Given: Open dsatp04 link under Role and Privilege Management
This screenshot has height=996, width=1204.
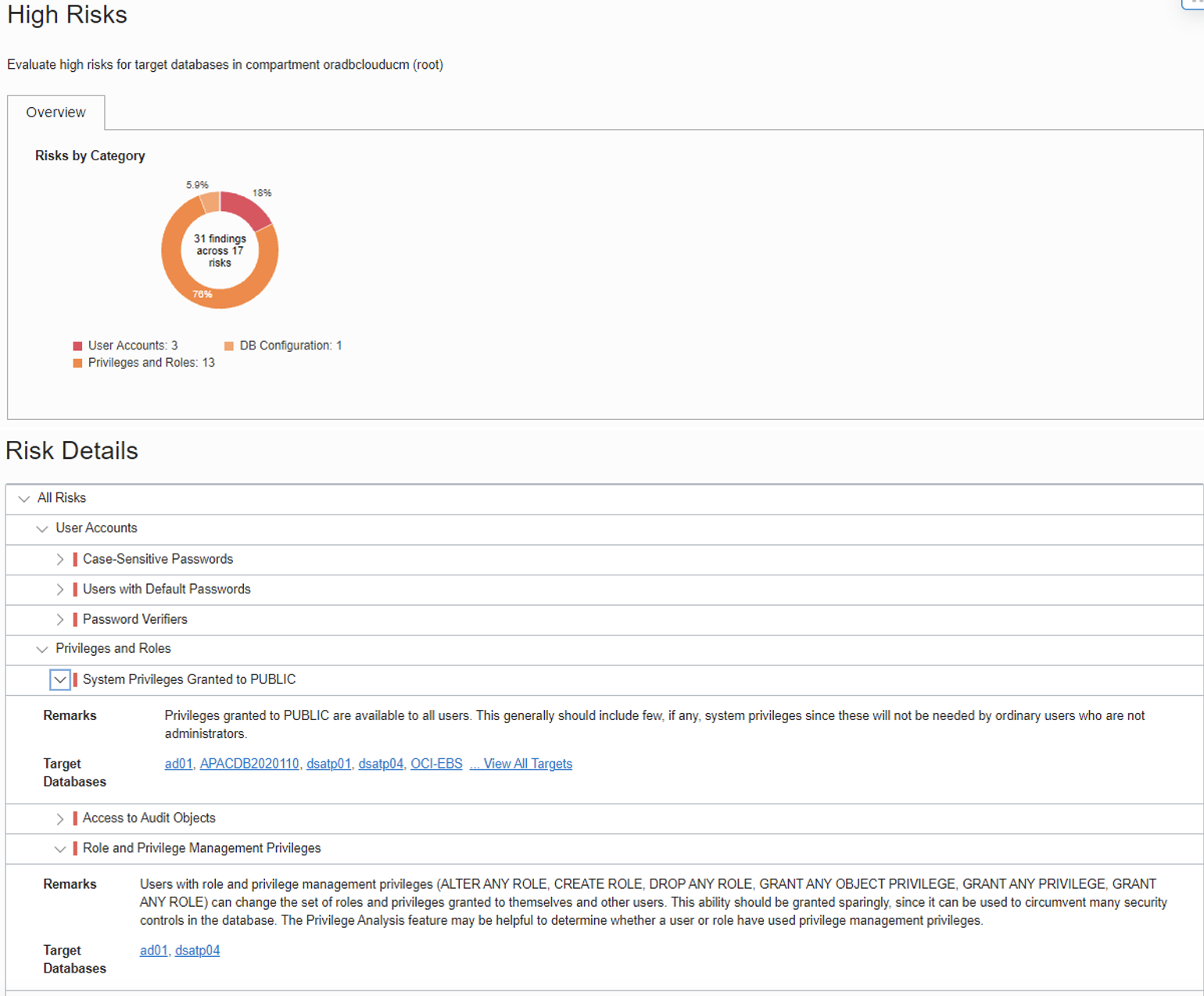Looking at the screenshot, I should tap(197, 951).
